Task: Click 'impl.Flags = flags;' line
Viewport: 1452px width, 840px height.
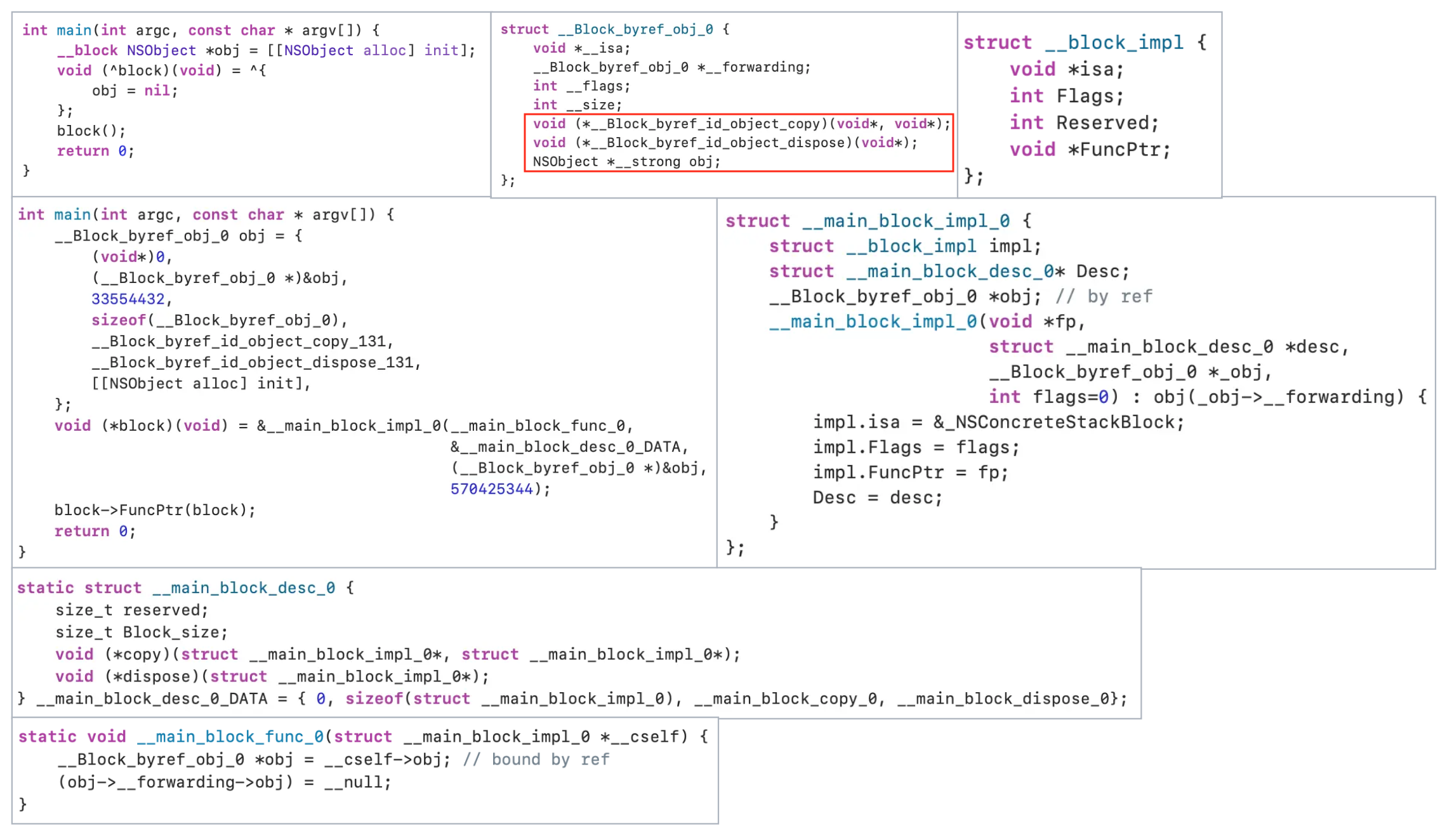Action: click(916, 447)
